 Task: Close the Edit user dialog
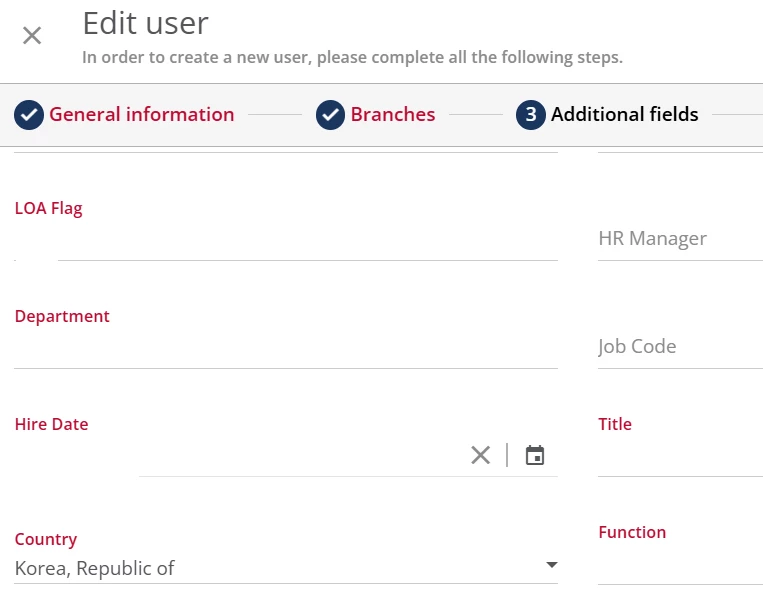[32, 36]
